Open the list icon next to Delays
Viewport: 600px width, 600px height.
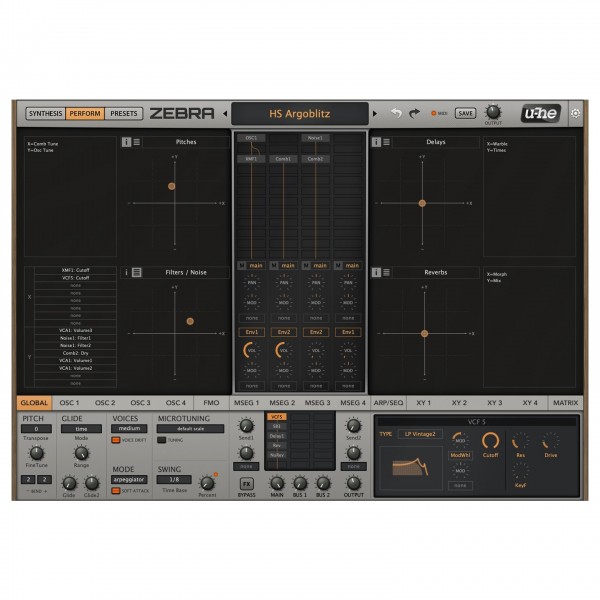(386, 142)
